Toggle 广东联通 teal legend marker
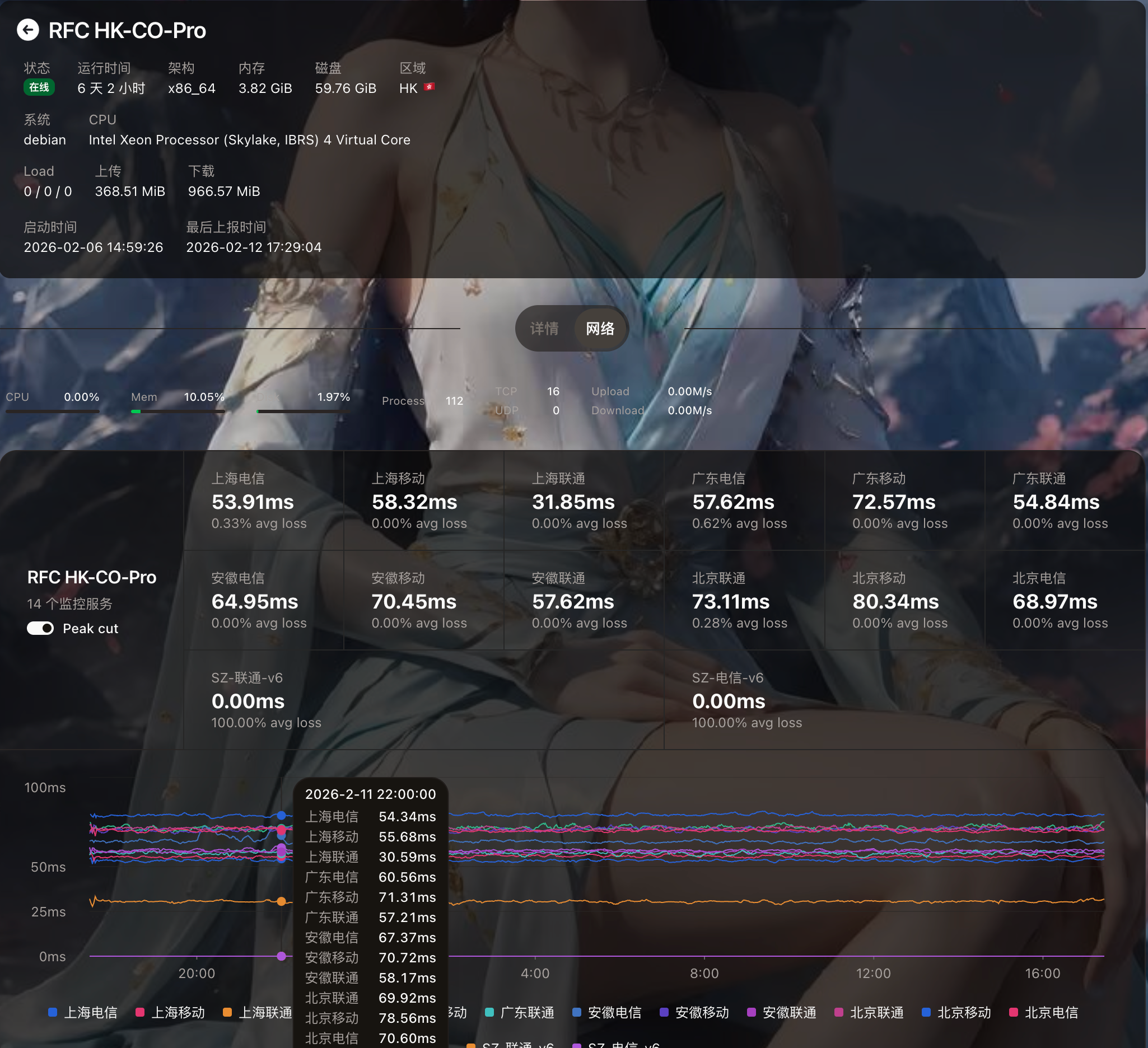The width and height of the screenshot is (1148, 1048). pyautogui.click(x=489, y=1012)
